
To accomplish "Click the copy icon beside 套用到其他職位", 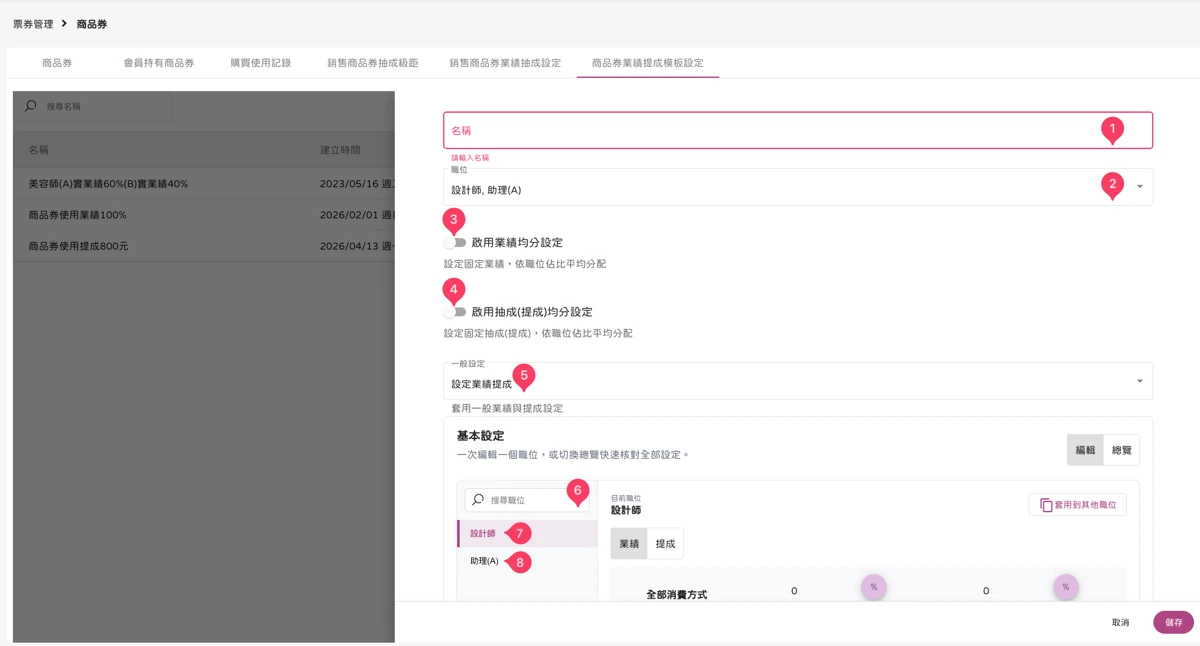I will pyautogui.click(x=1046, y=505).
